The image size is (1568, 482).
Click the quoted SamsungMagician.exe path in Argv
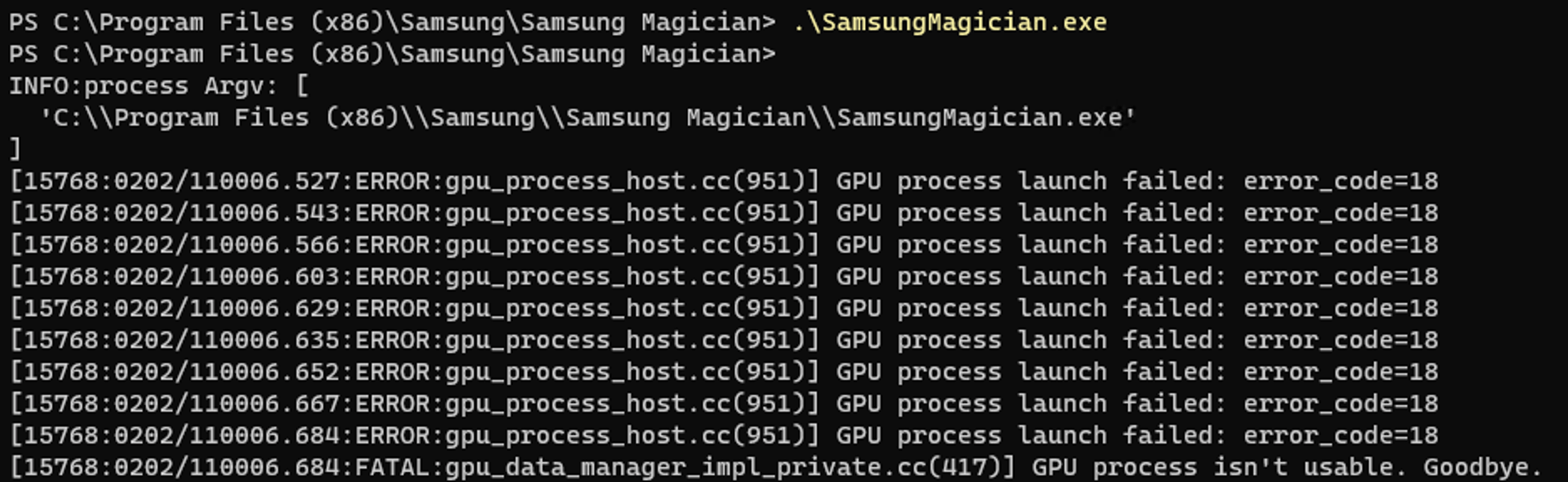click(x=587, y=118)
